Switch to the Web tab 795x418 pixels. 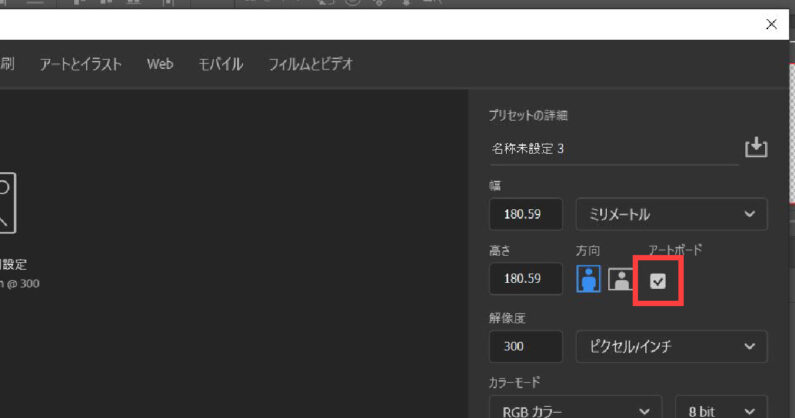[x=160, y=64]
